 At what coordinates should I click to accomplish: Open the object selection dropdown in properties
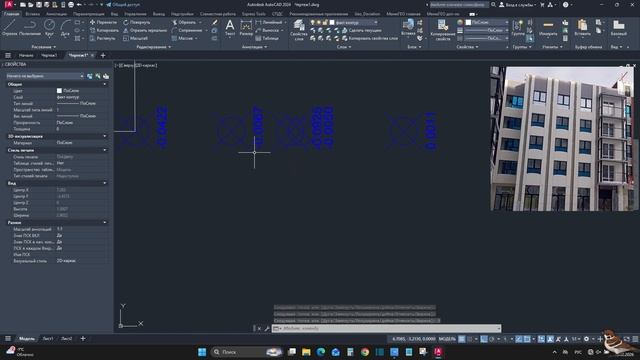pos(45,76)
